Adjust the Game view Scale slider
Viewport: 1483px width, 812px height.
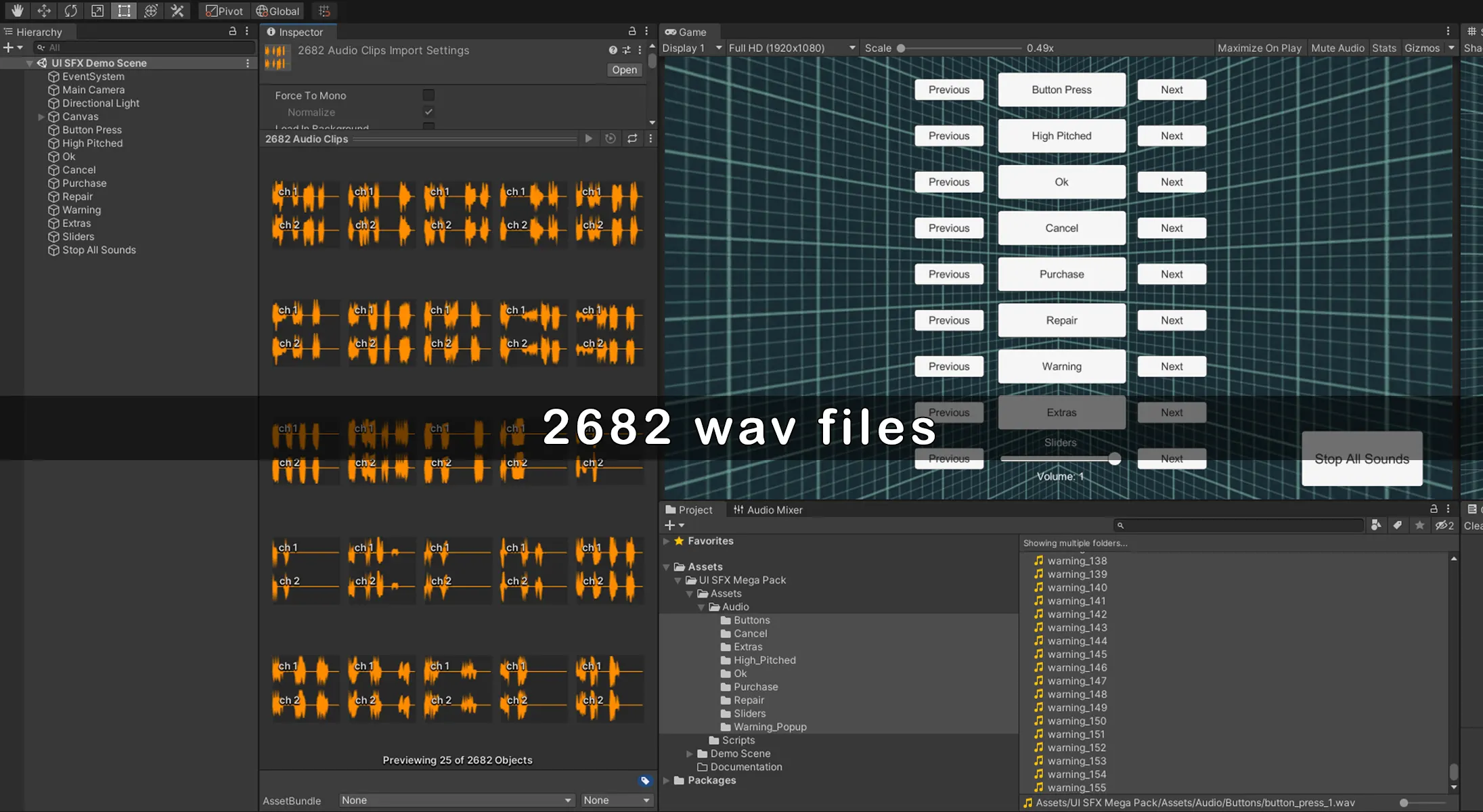(x=901, y=48)
